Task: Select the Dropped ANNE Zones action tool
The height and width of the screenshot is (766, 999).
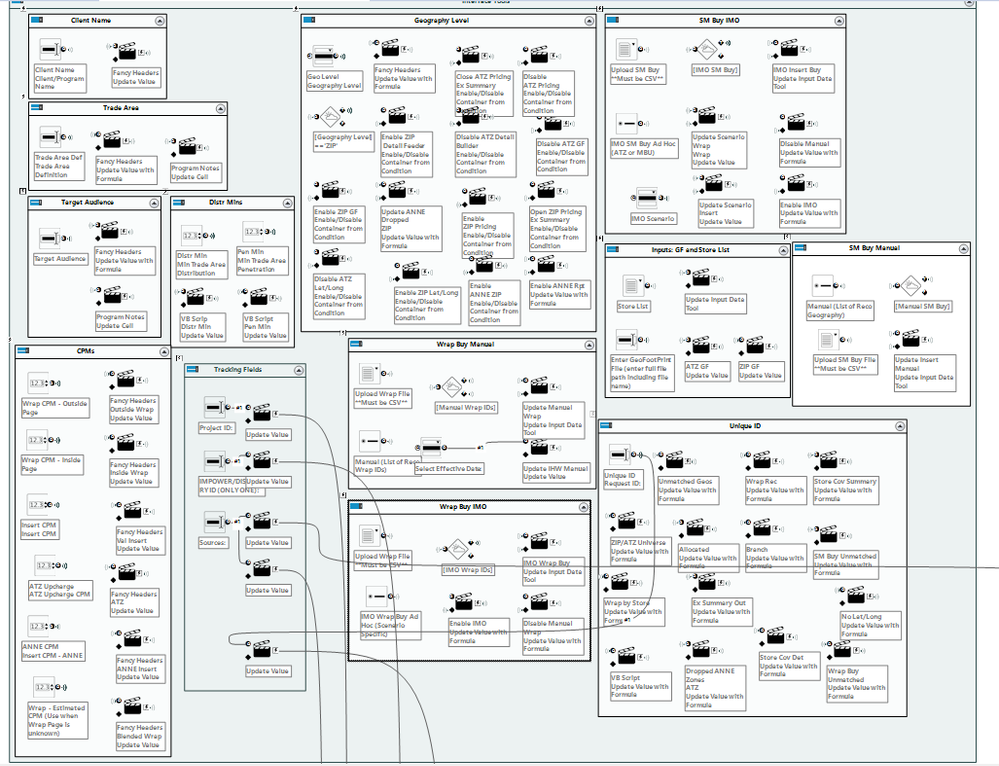Action: pyautogui.click(x=701, y=649)
